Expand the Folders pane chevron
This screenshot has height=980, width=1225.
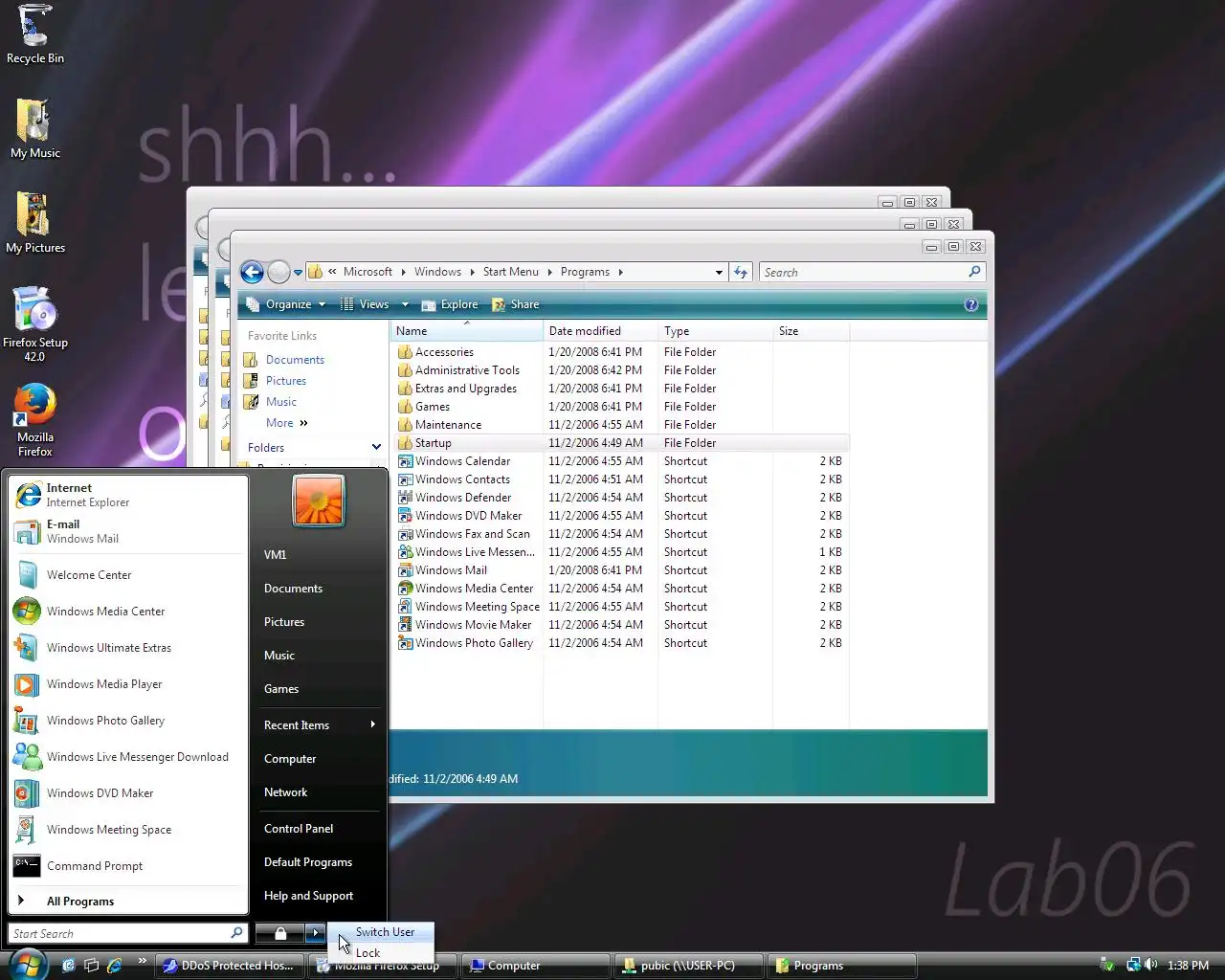point(376,447)
